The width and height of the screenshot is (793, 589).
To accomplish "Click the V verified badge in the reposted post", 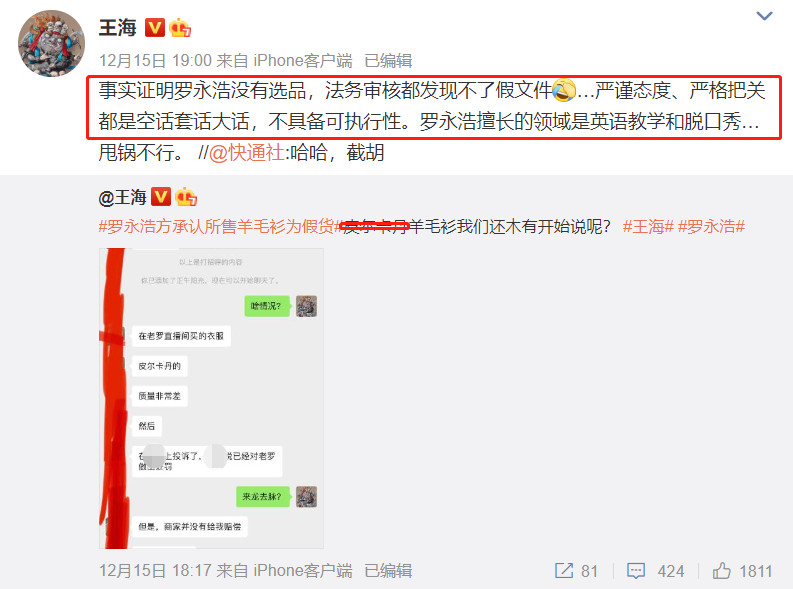I will click(x=161, y=197).
